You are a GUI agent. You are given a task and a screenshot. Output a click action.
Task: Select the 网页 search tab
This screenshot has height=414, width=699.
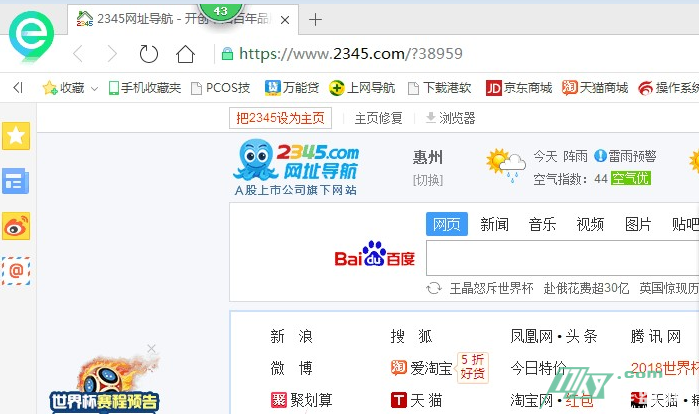447,224
